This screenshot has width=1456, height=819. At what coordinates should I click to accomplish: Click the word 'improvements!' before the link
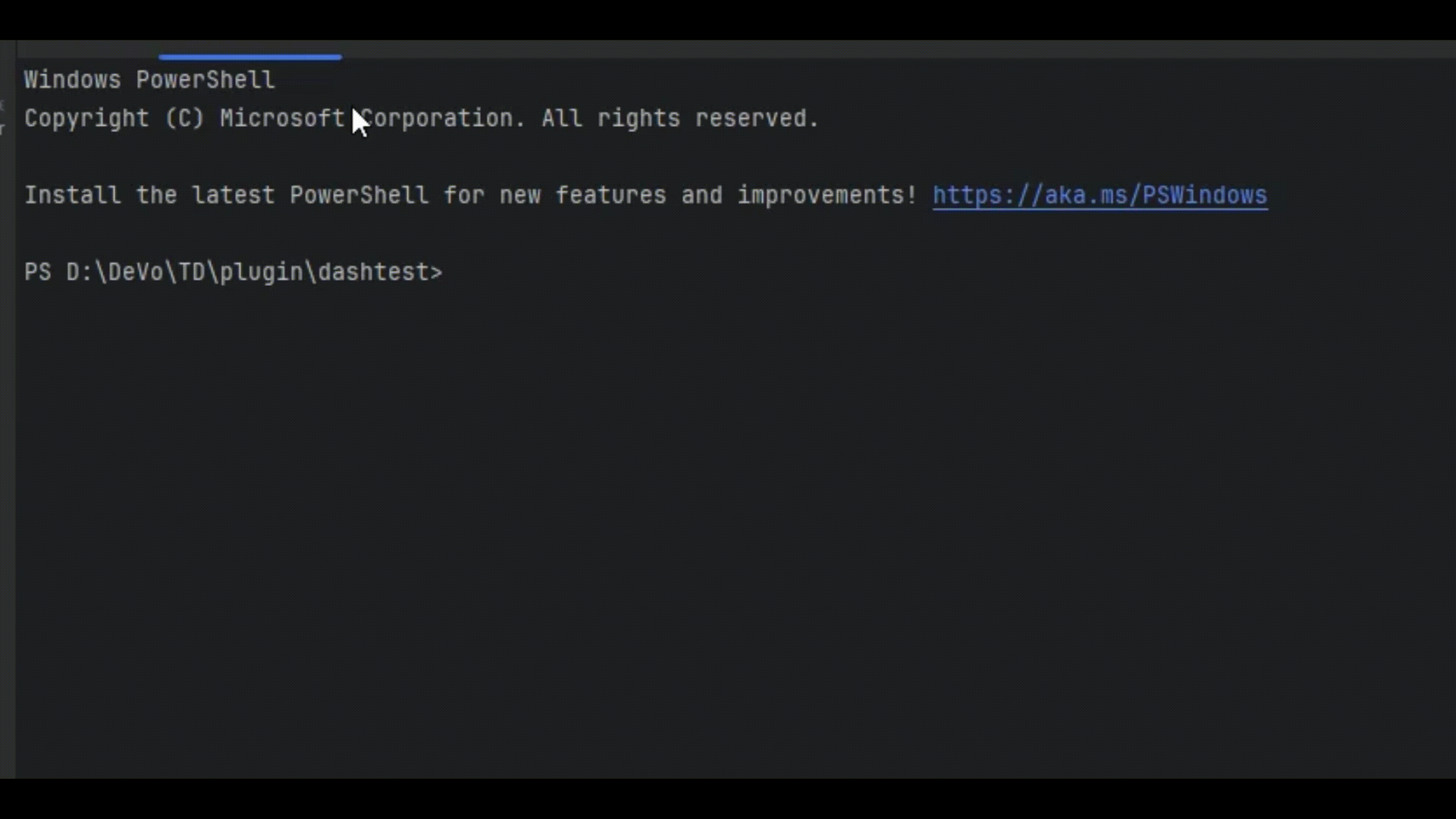(x=827, y=195)
